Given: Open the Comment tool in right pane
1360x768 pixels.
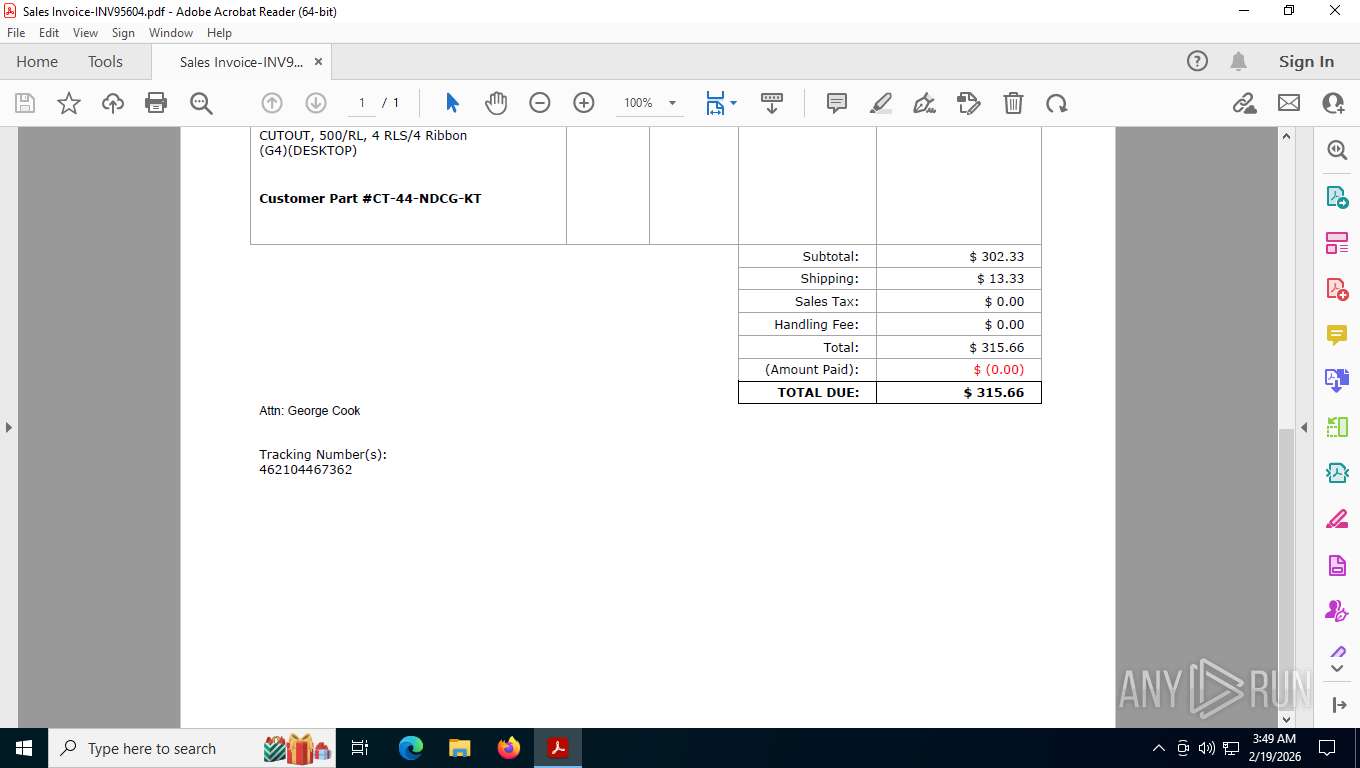Looking at the screenshot, I should click(x=1337, y=335).
